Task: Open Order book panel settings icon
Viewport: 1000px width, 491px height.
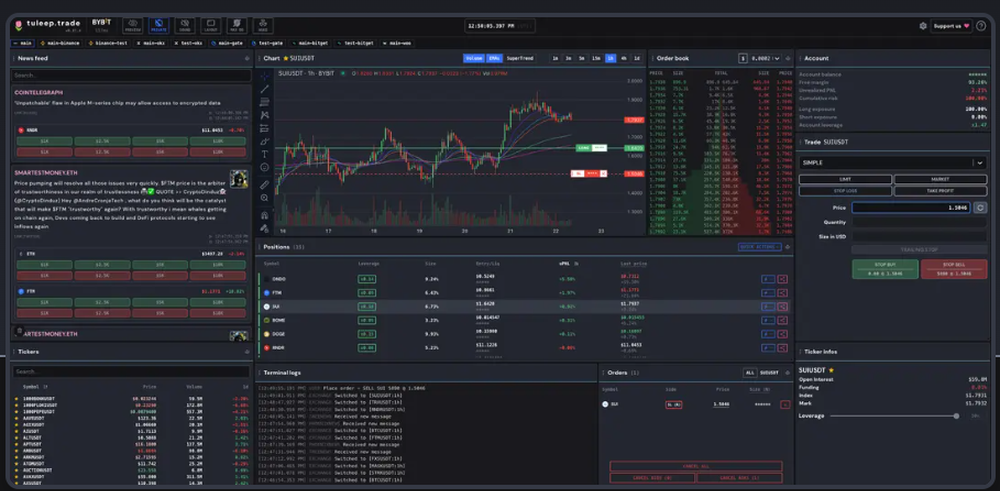Action: pos(788,59)
